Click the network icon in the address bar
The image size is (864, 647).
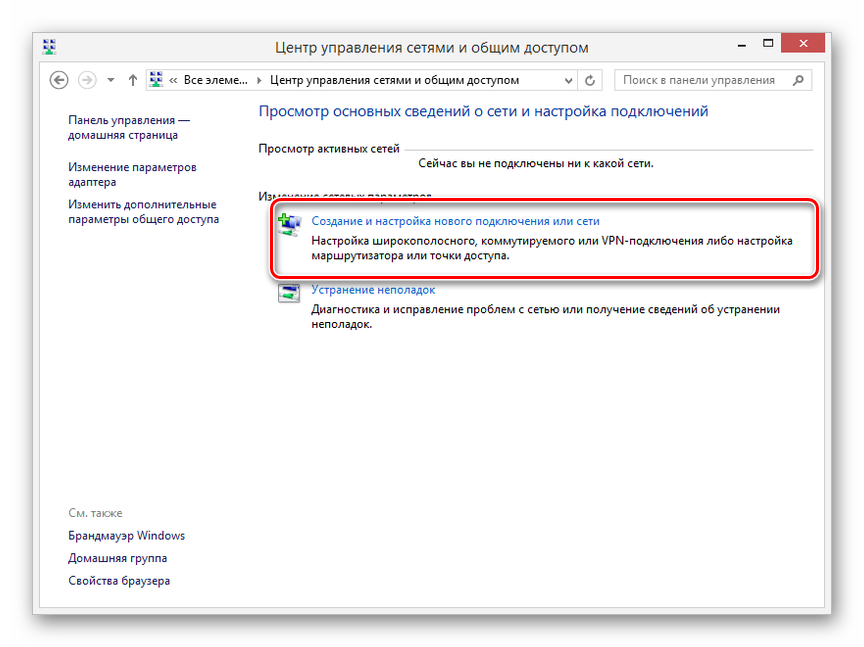pos(156,79)
